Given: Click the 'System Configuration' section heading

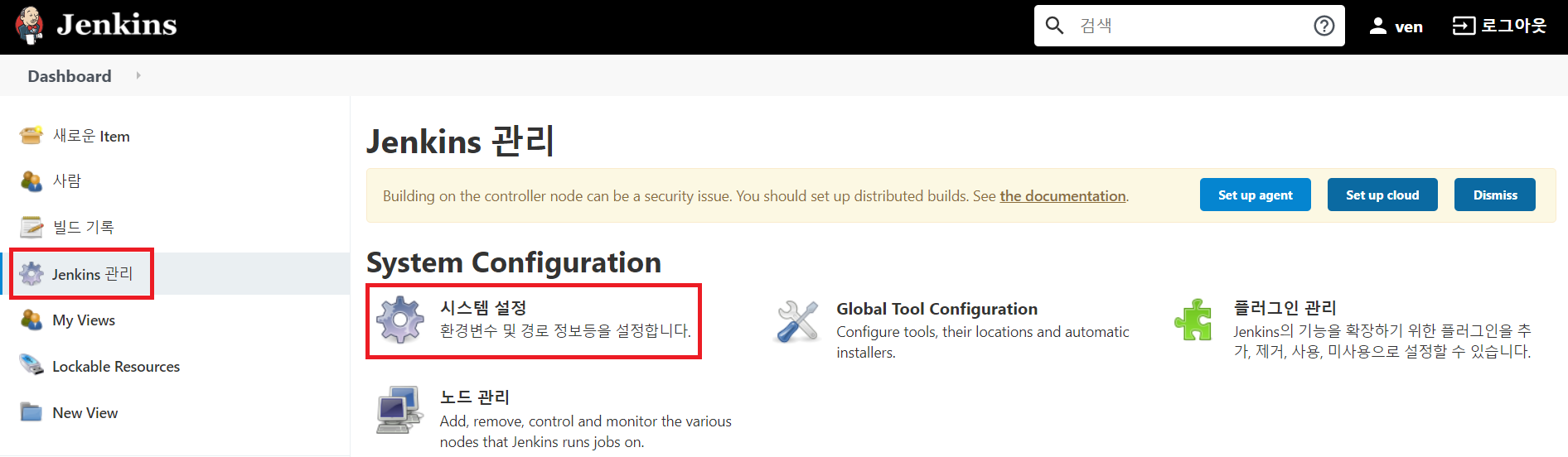Looking at the screenshot, I should [514, 262].
